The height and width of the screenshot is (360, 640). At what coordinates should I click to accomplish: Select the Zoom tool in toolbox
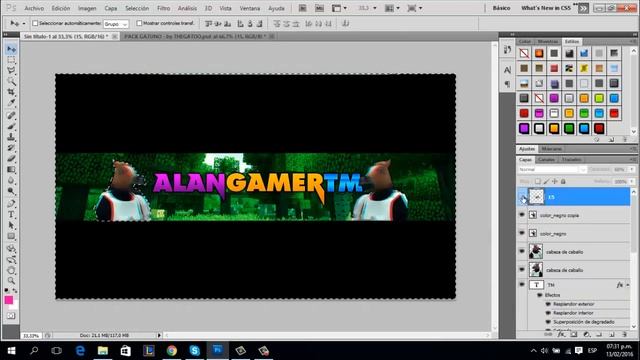click(11, 280)
